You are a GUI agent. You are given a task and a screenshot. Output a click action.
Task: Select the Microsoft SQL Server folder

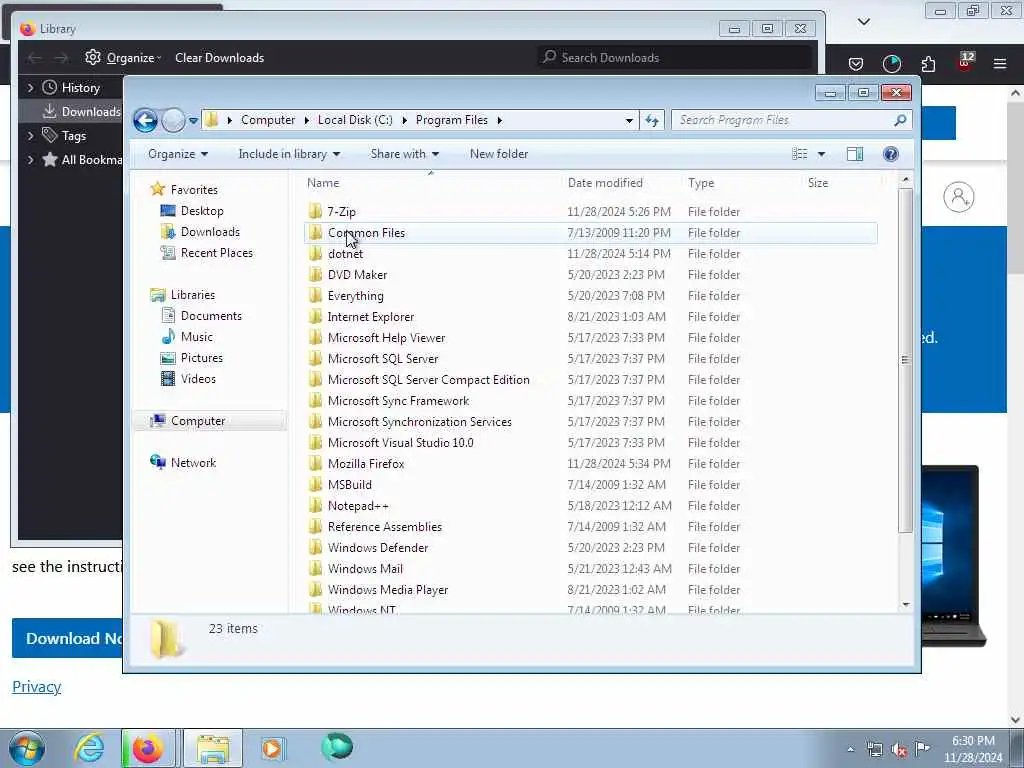383,359
